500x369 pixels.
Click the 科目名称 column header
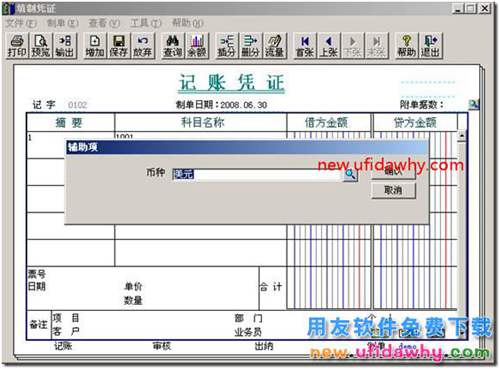pyautogui.click(x=202, y=123)
